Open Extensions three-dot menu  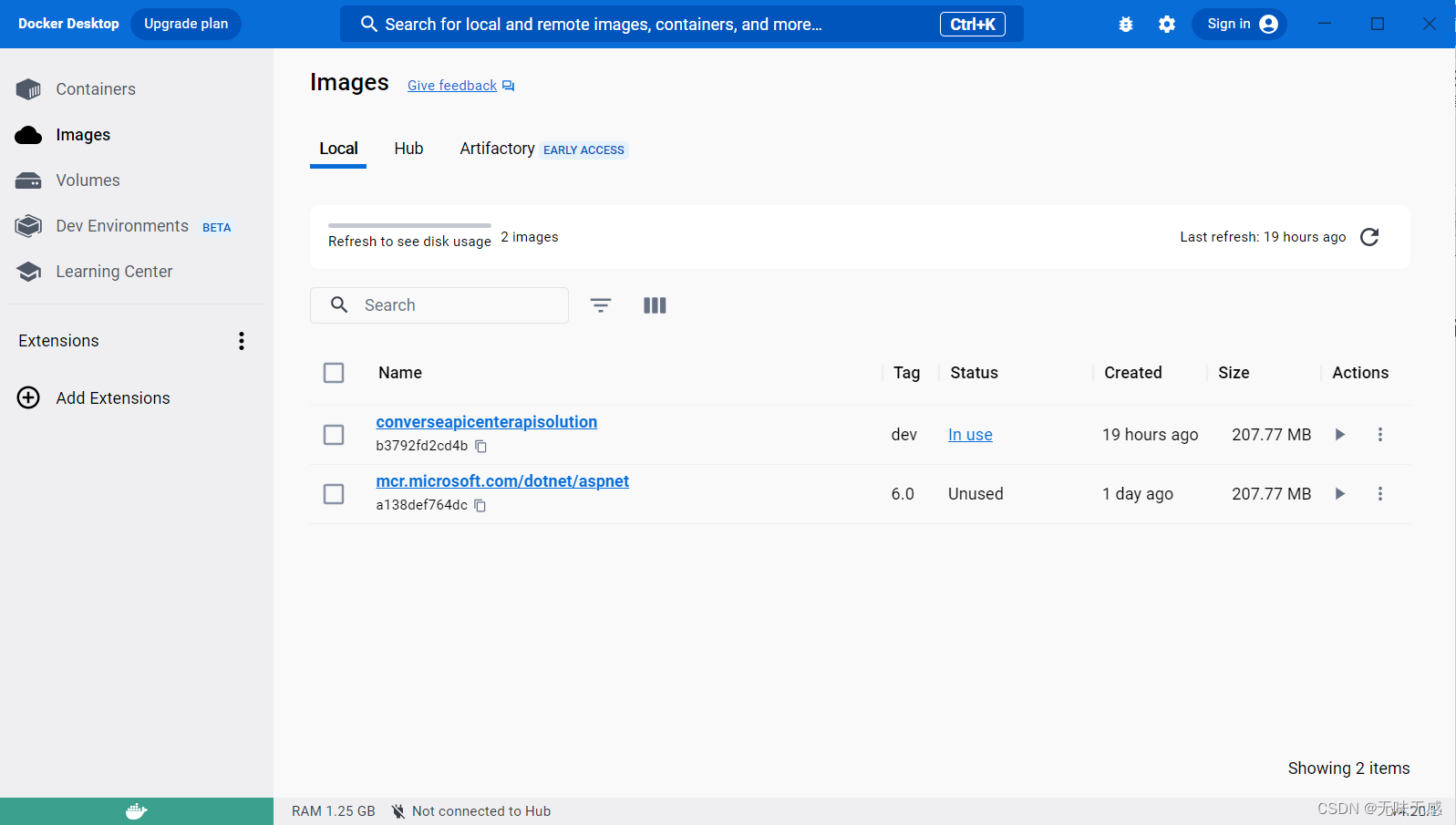(x=242, y=341)
